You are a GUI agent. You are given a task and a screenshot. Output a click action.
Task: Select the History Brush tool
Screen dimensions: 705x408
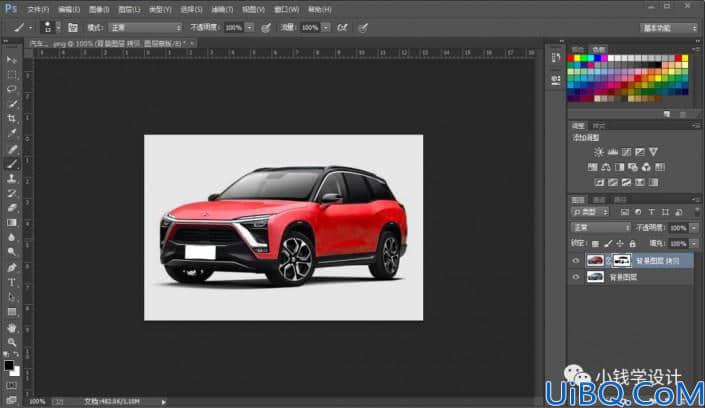coord(12,193)
